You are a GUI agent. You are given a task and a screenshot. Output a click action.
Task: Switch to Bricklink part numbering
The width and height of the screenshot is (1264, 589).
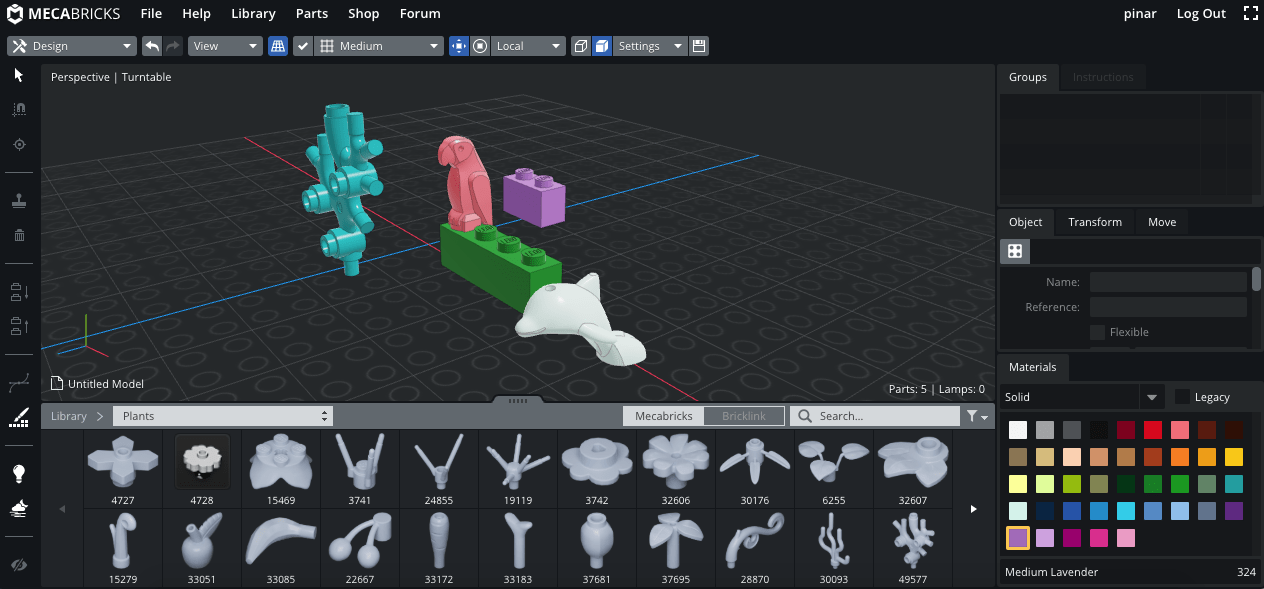click(x=744, y=416)
